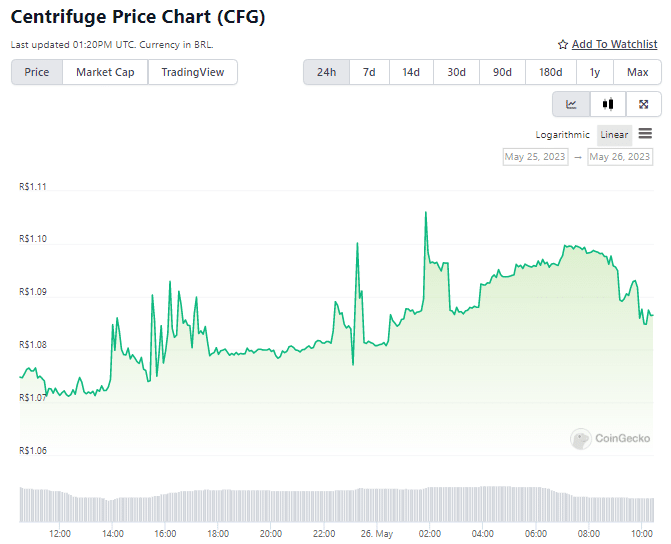Click the R$1.08 axis label
The image size is (671, 544).
pos(33,345)
